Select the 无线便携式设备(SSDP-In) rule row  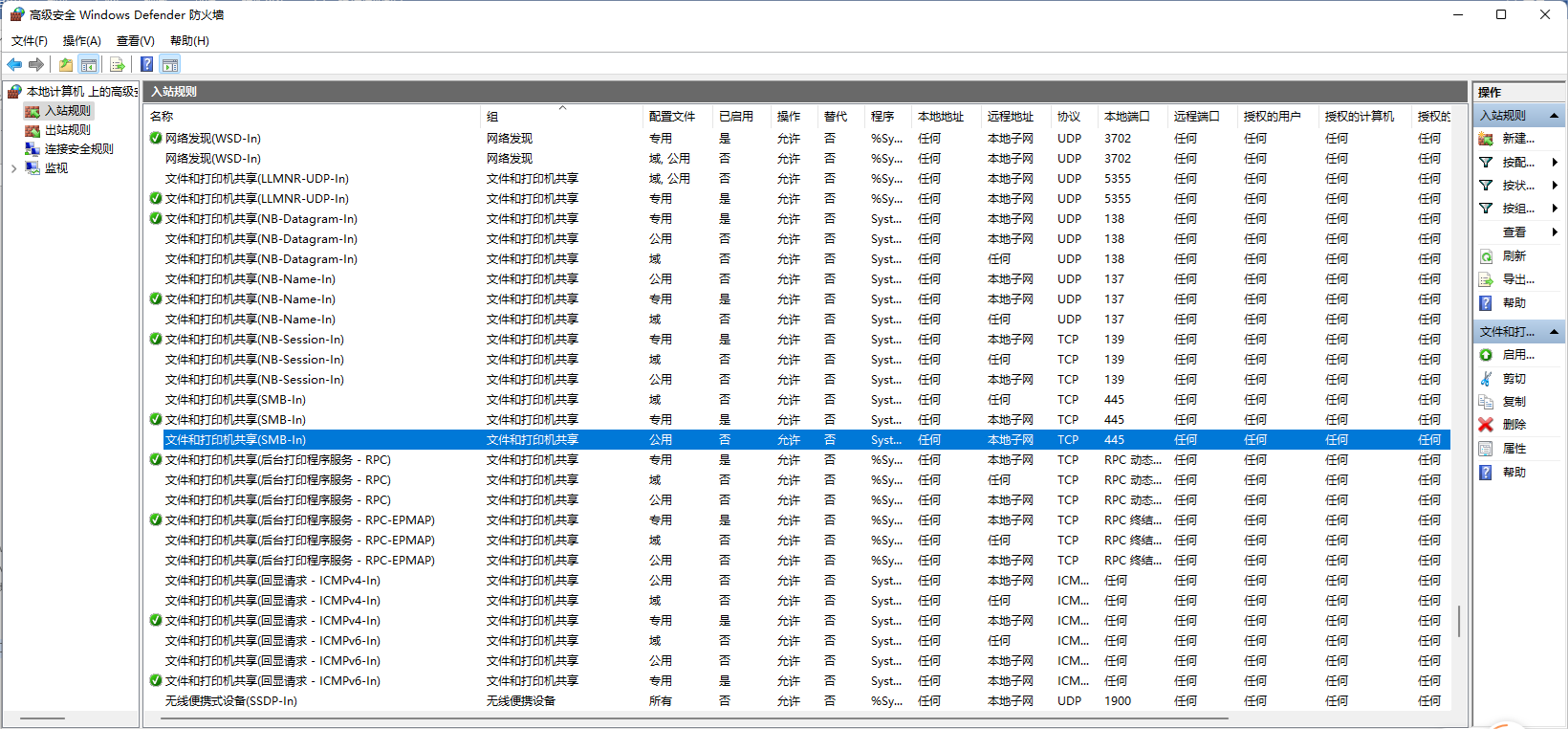click(x=797, y=701)
